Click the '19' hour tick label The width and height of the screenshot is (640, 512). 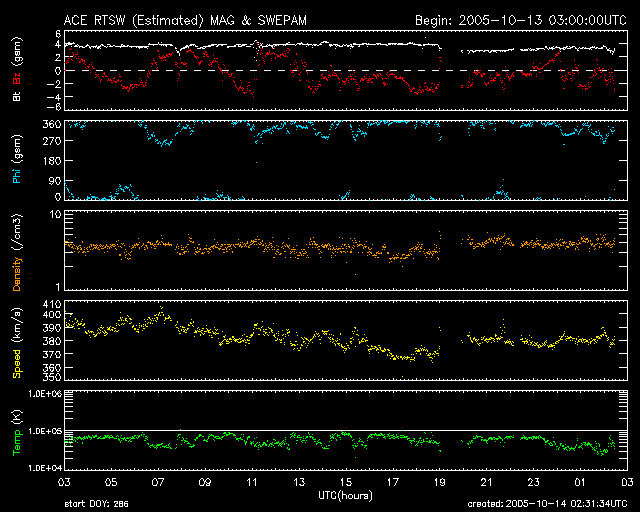pos(440,483)
